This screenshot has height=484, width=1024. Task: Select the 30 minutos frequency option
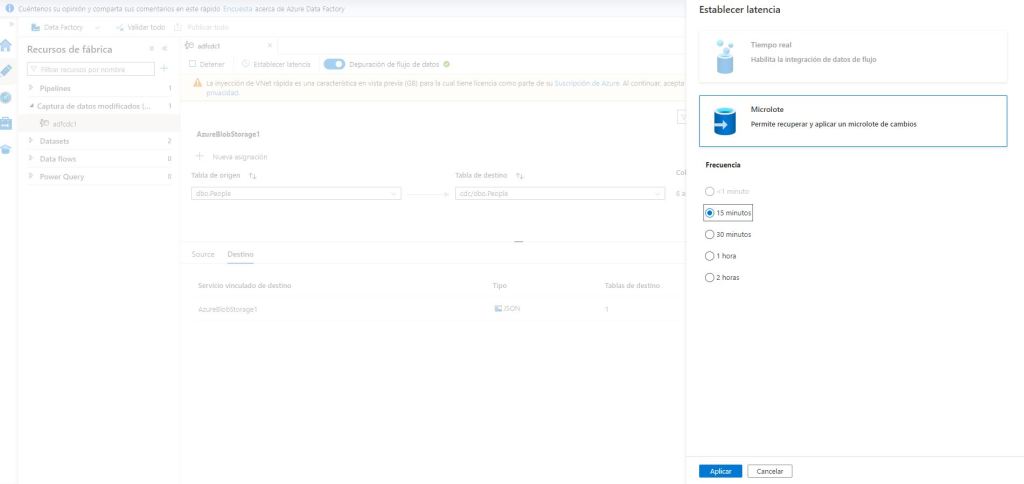point(710,234)
